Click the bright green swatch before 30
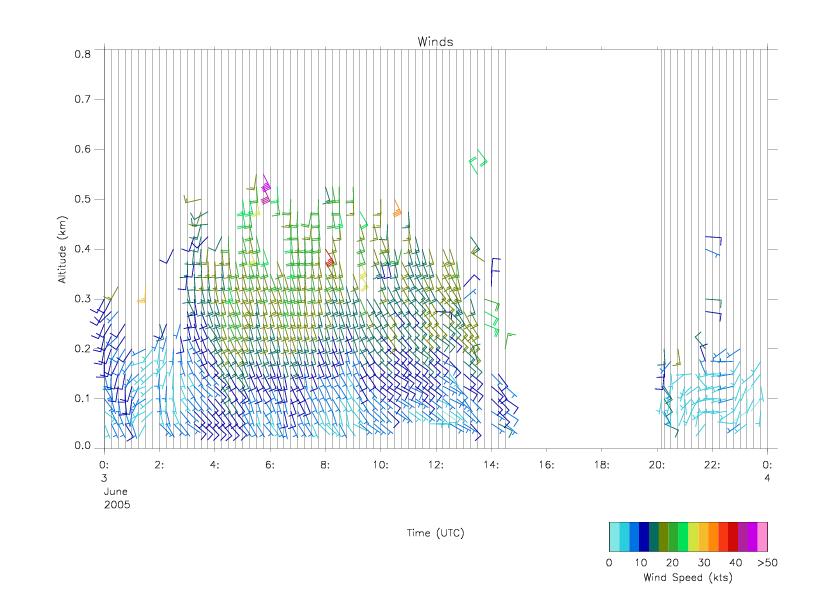 (683, 537)
